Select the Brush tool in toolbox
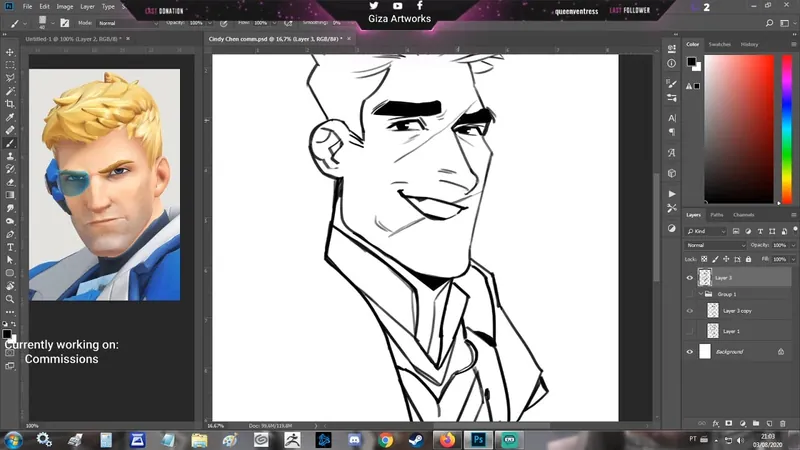 pos(10,143)
